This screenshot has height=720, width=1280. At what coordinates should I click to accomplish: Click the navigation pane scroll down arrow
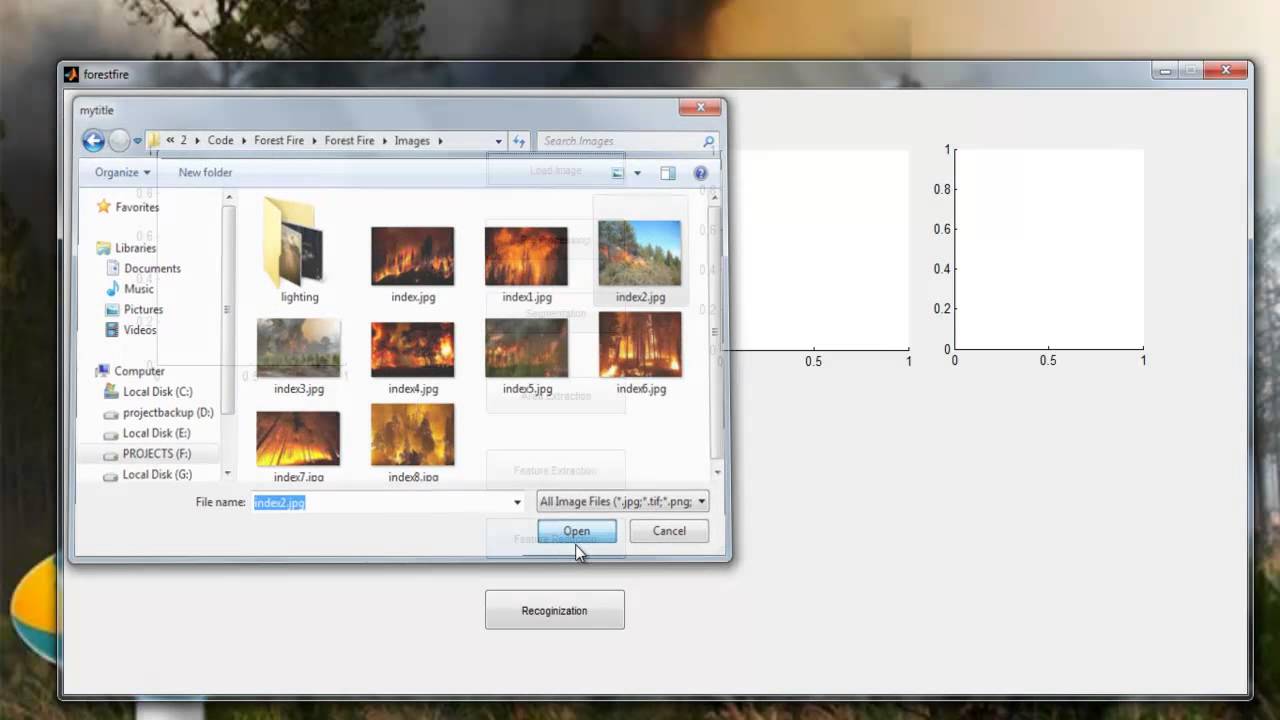(x=228, y=472)
